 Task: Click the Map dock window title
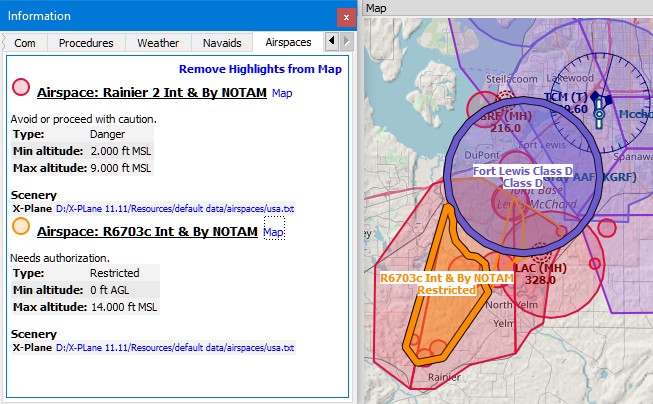(376, 8)
